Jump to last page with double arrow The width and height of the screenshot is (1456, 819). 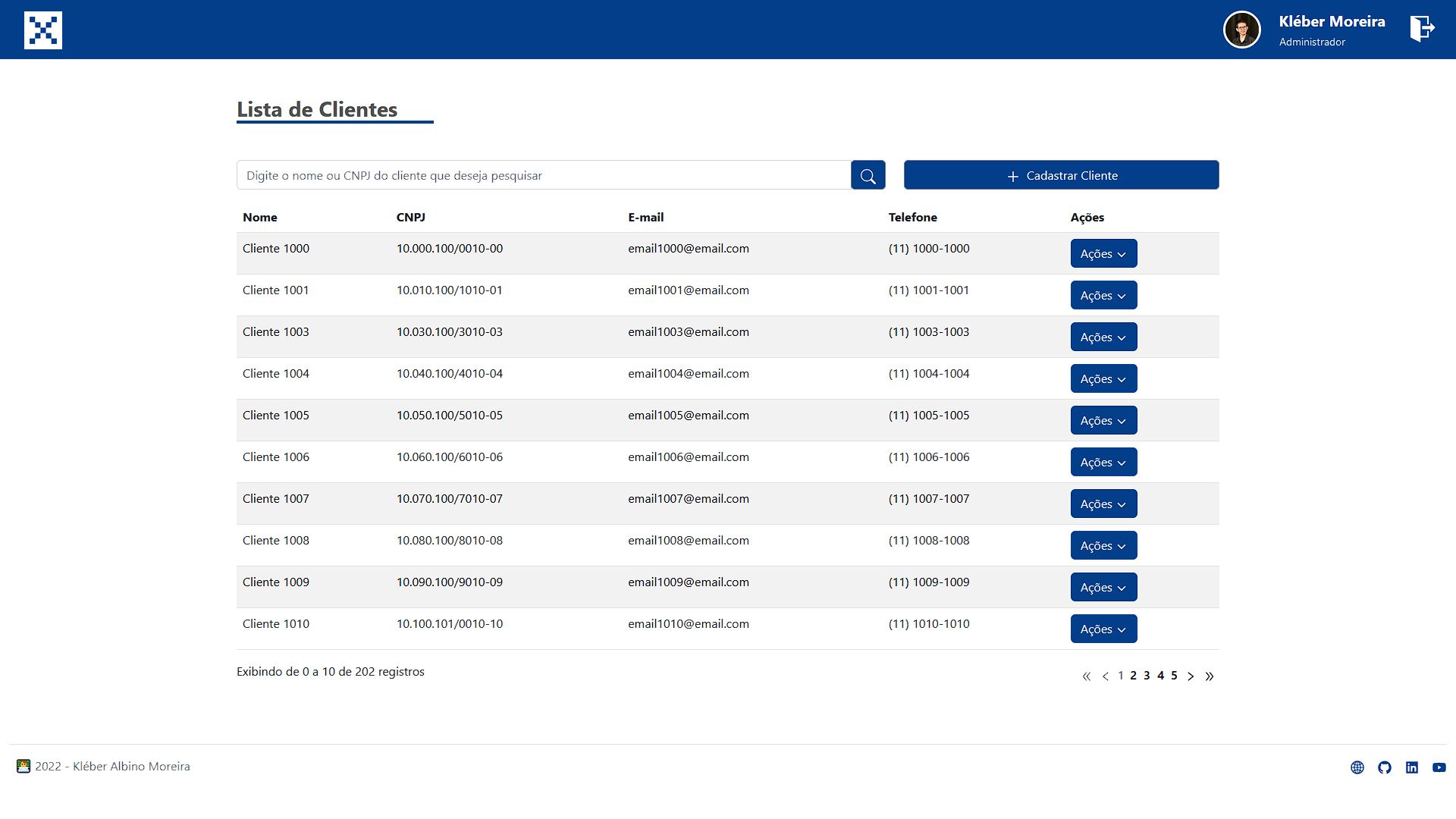(x=1210, y=676)
